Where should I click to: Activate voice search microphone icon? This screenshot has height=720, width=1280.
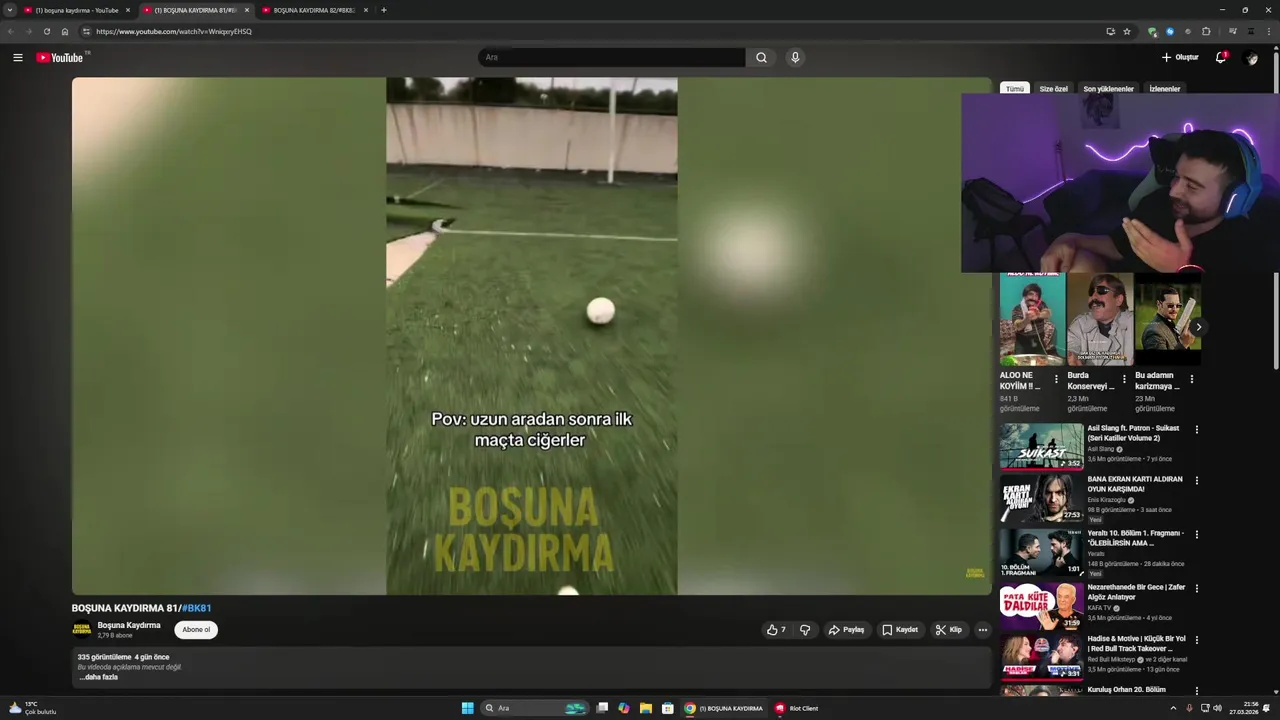coord(795,57)
